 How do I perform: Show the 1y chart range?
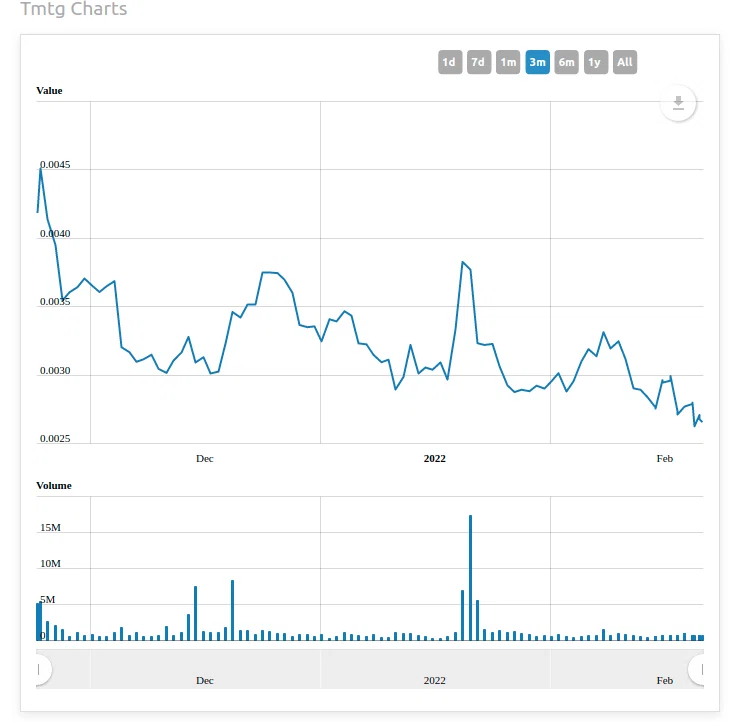[595, 62]
